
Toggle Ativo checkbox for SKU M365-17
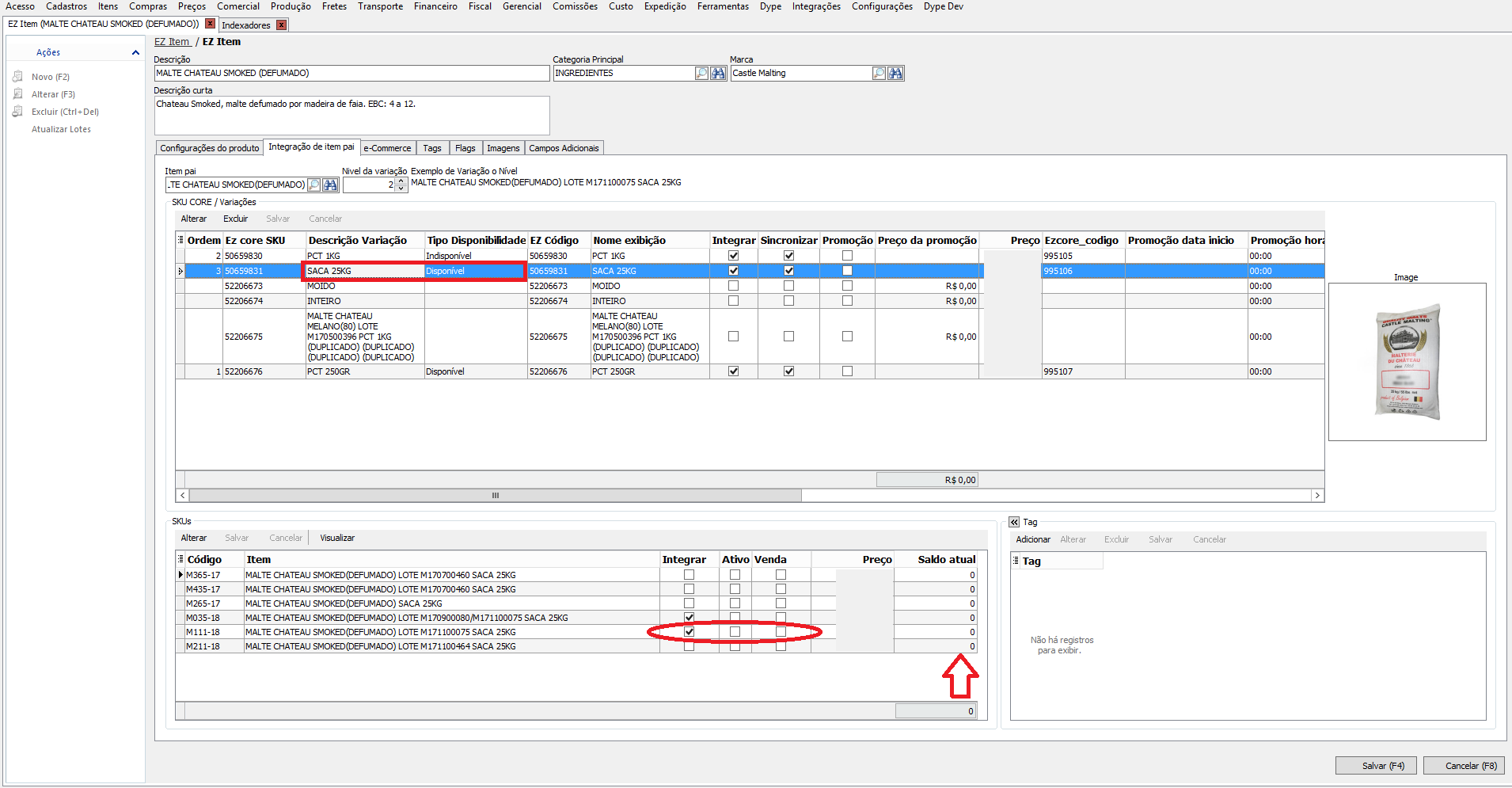point(735,575)
